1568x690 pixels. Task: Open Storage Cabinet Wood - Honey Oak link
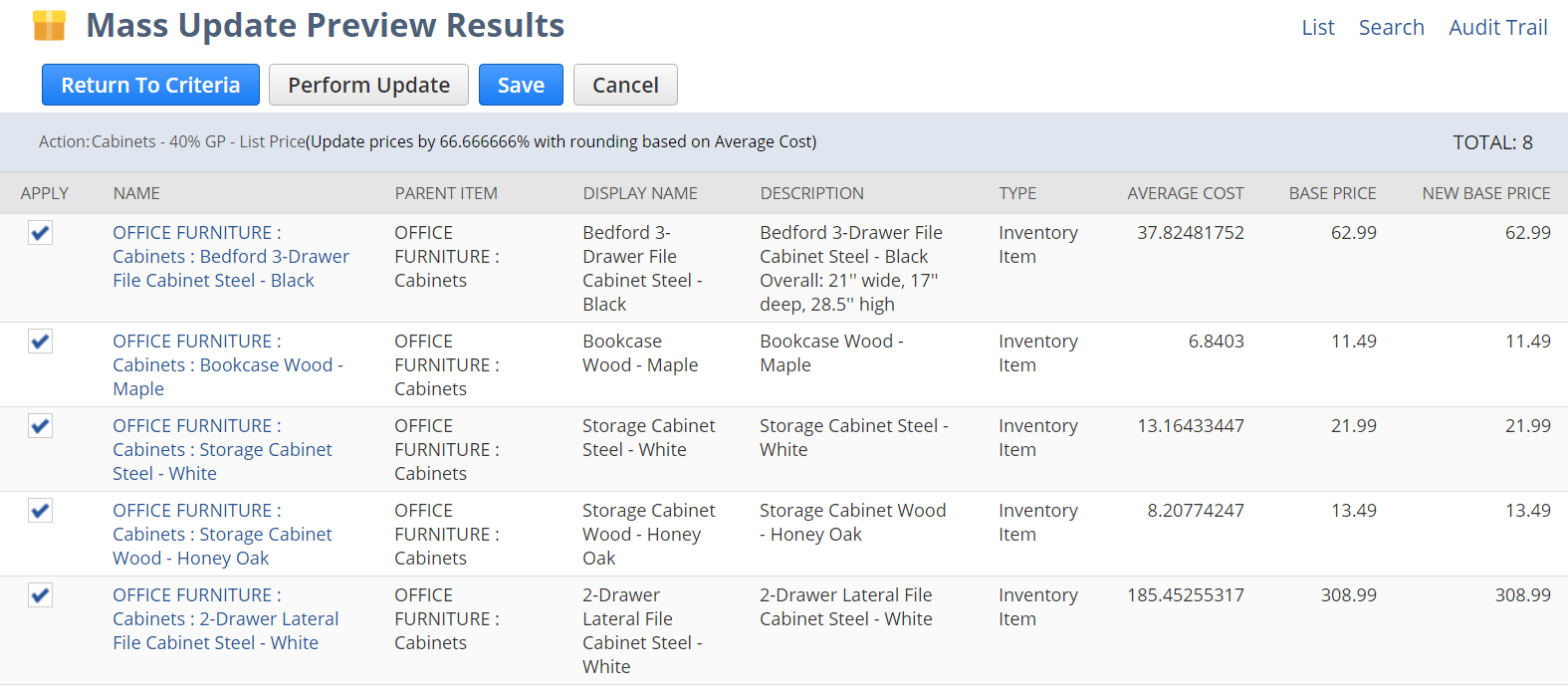coord(222,535)
